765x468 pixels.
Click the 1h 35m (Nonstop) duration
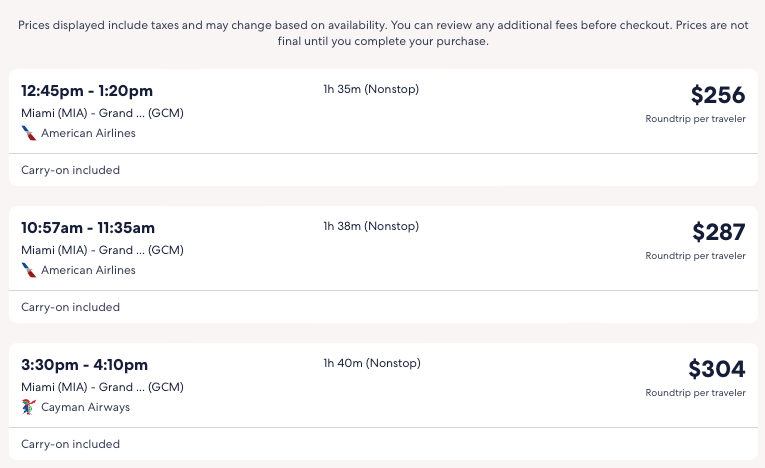coord(371,89)
